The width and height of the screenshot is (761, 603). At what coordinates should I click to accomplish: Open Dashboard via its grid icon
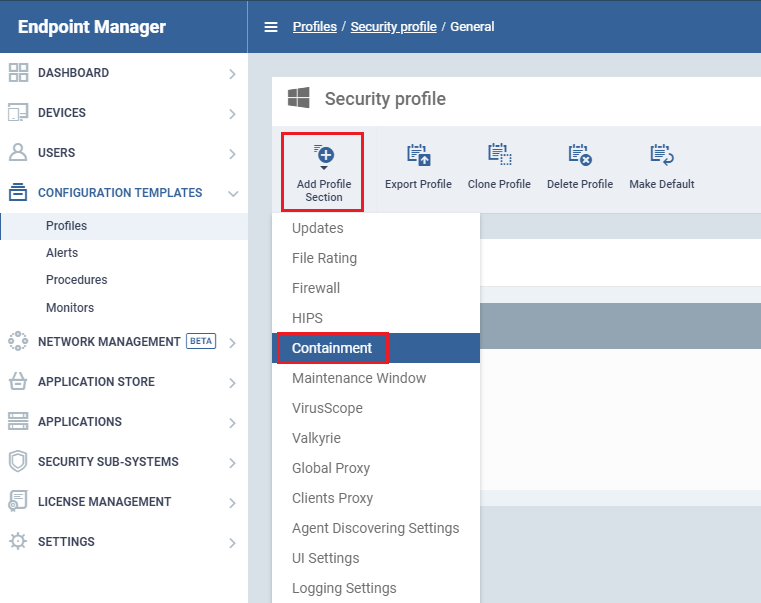(x=18, y=73)
